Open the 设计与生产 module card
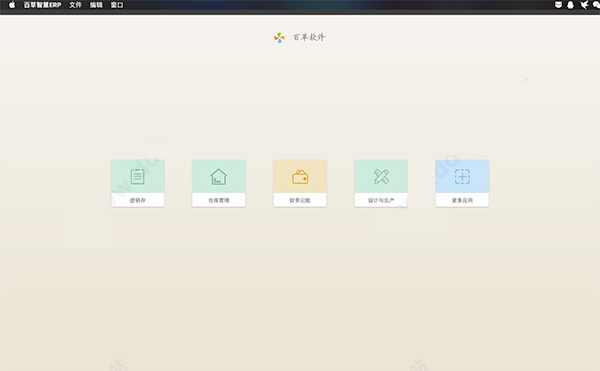The height and width of the screenshot is (371, 600). pos(381,184)
